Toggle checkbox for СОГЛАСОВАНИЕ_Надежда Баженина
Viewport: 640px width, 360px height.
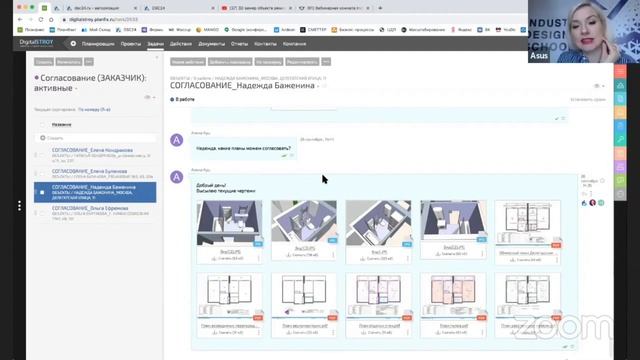point(42,192)
